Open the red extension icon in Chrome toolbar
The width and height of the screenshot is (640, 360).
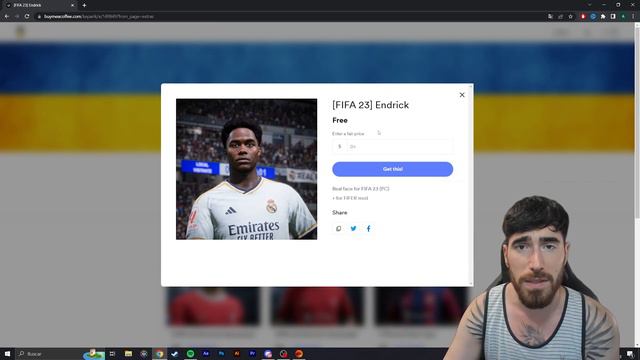pos(583,16)
